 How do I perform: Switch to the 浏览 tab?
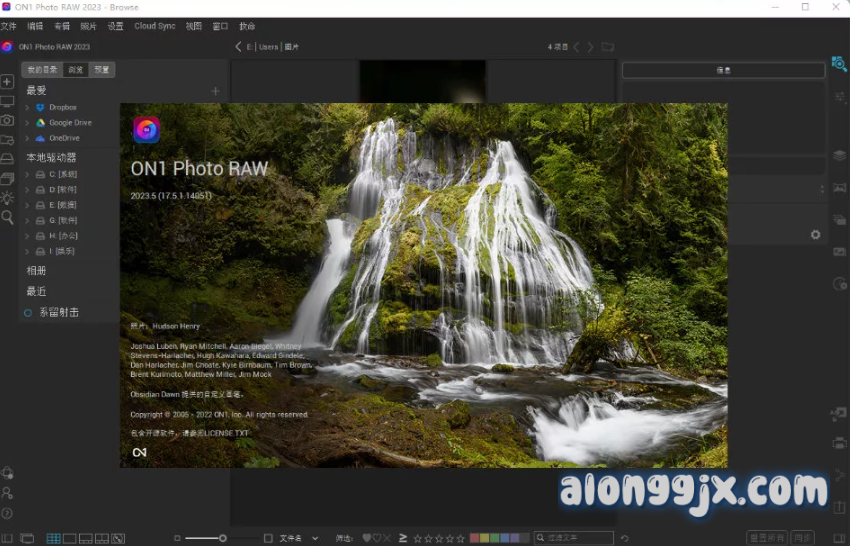(76, 70)
